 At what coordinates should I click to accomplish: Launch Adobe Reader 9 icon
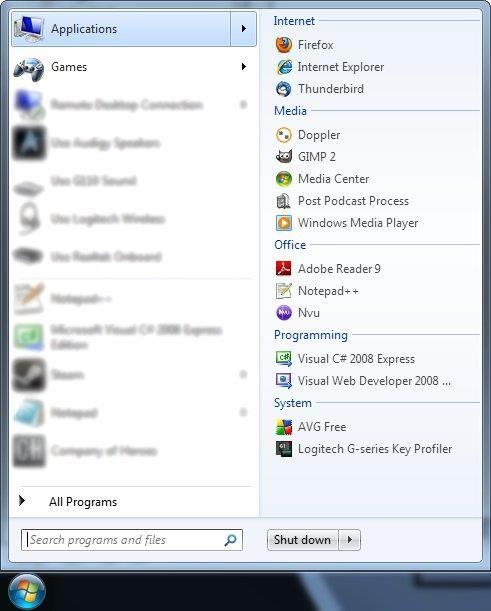click(284, 268)
